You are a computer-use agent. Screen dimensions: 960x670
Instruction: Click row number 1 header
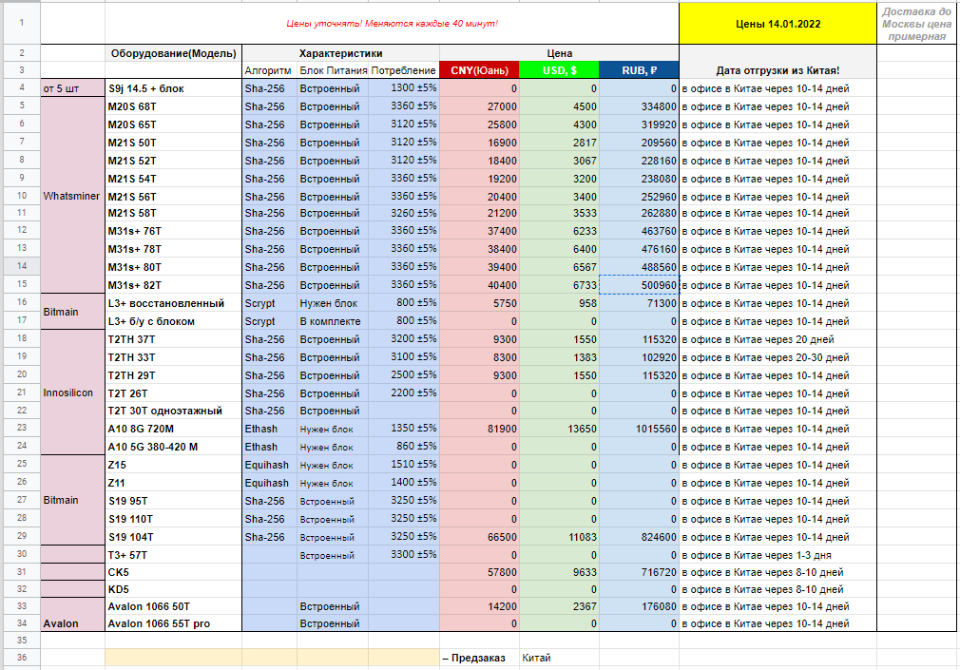point(20,23)
